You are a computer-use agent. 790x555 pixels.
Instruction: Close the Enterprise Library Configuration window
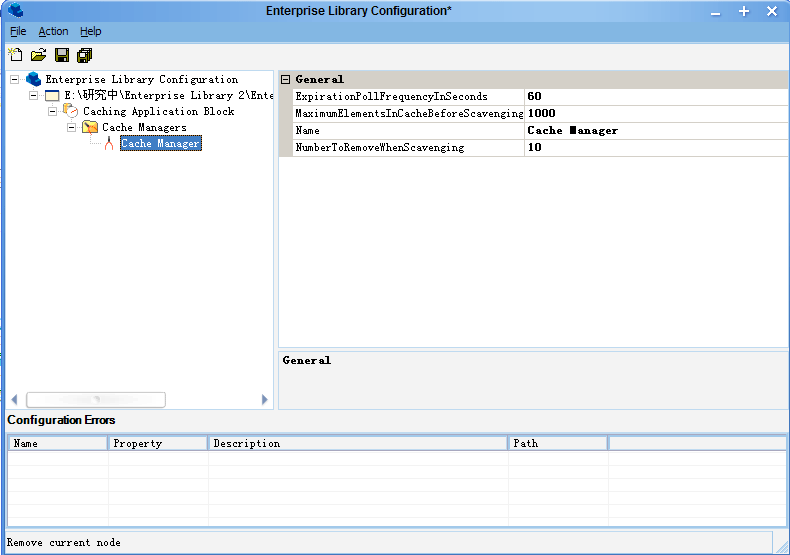pyautogui.click(x=772, y=11)
